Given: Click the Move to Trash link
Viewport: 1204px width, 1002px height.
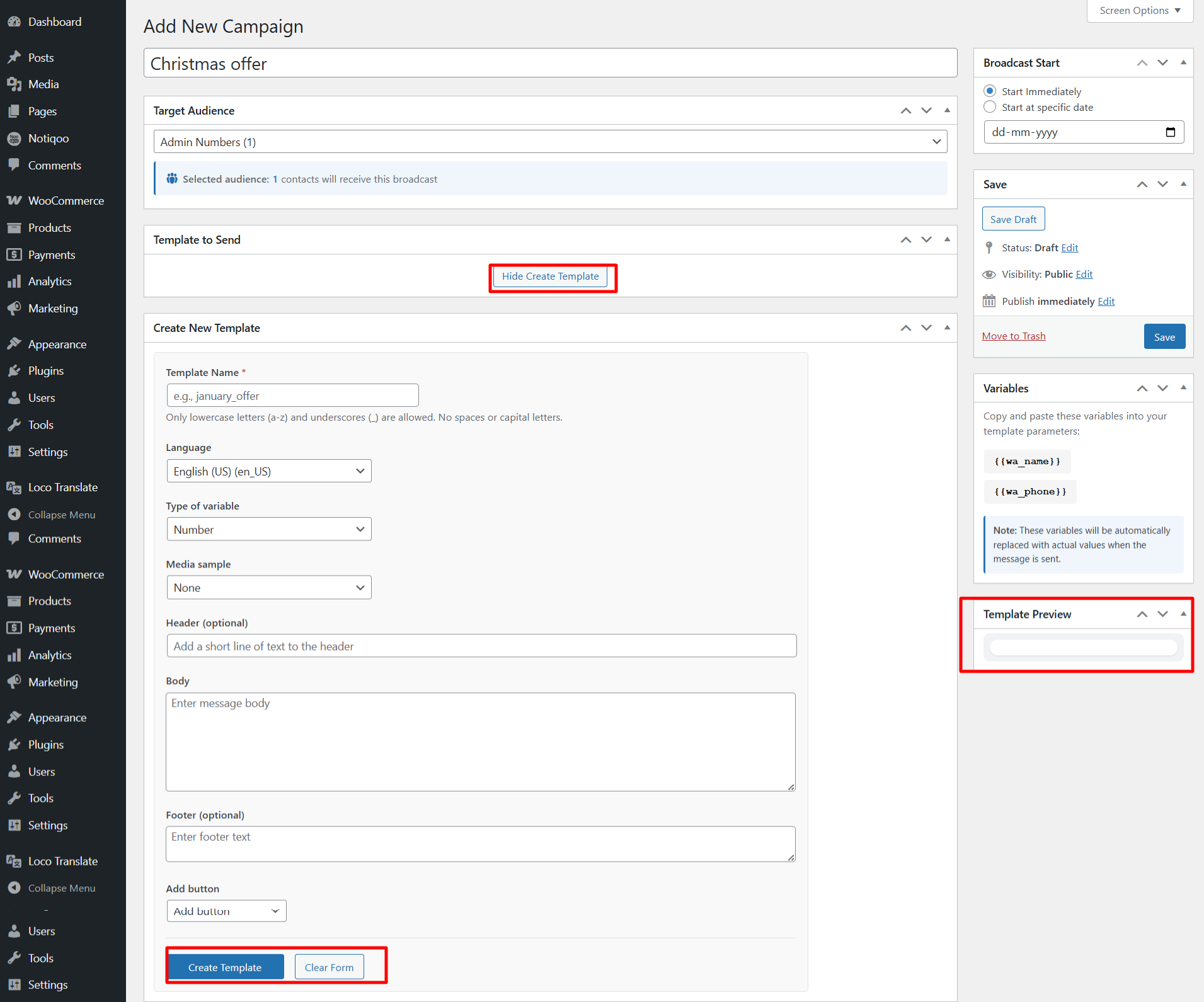Looking at the screenshot, I should tap(1013, 335).
